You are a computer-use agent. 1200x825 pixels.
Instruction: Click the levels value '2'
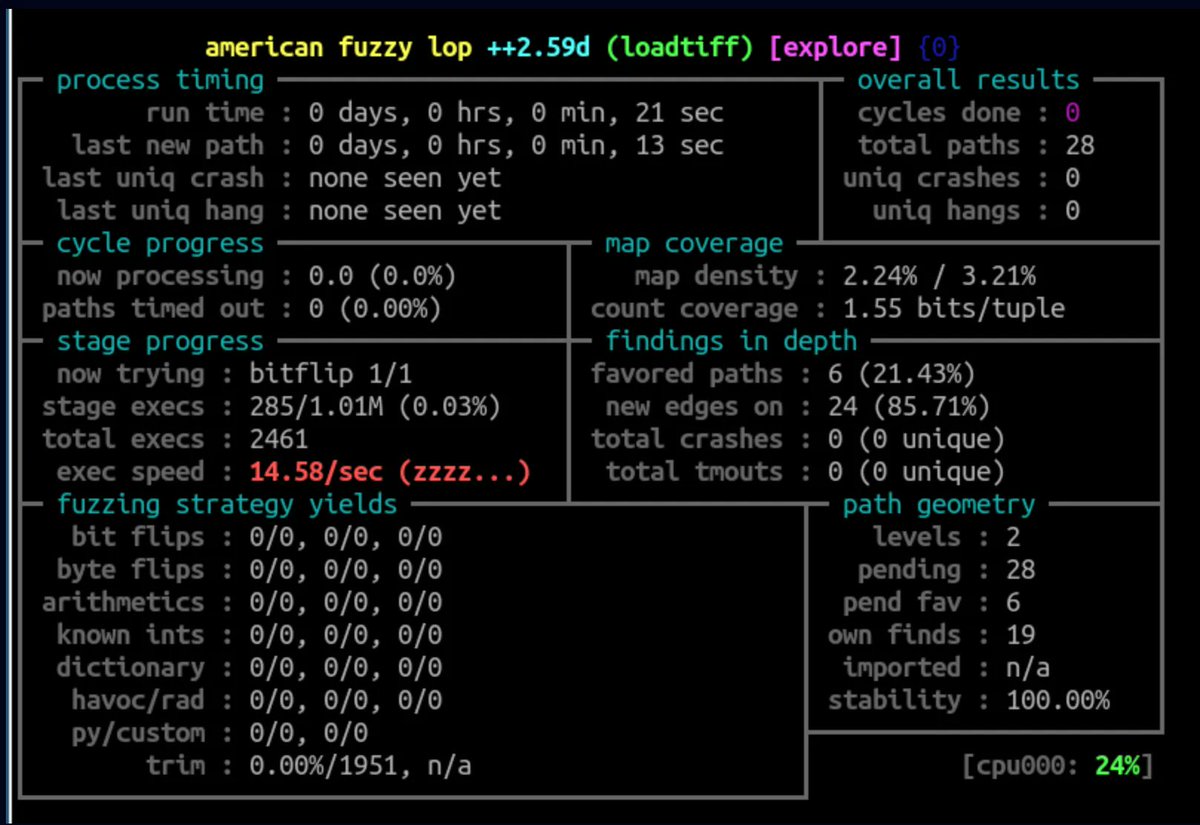pyautogui.click(x=1014, y=538)
